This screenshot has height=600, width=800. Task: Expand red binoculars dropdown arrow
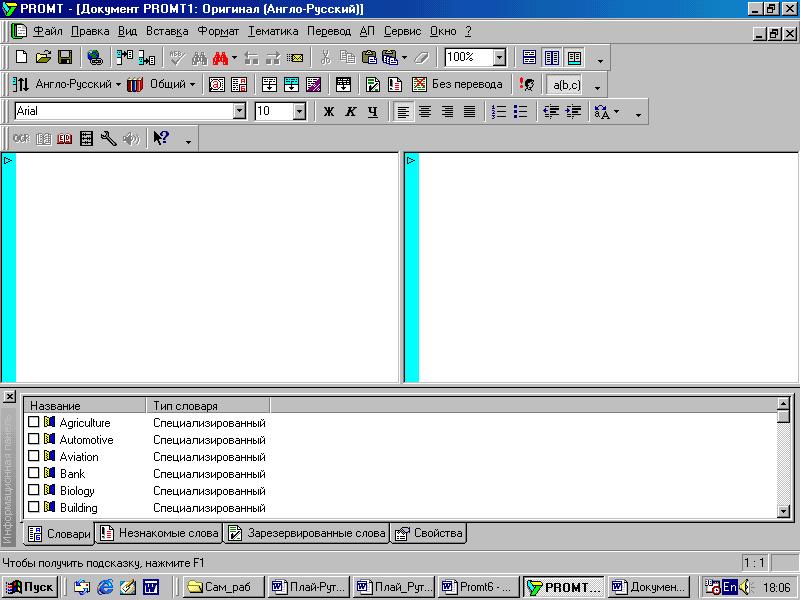pyautogui.click(x=234, y=58)
